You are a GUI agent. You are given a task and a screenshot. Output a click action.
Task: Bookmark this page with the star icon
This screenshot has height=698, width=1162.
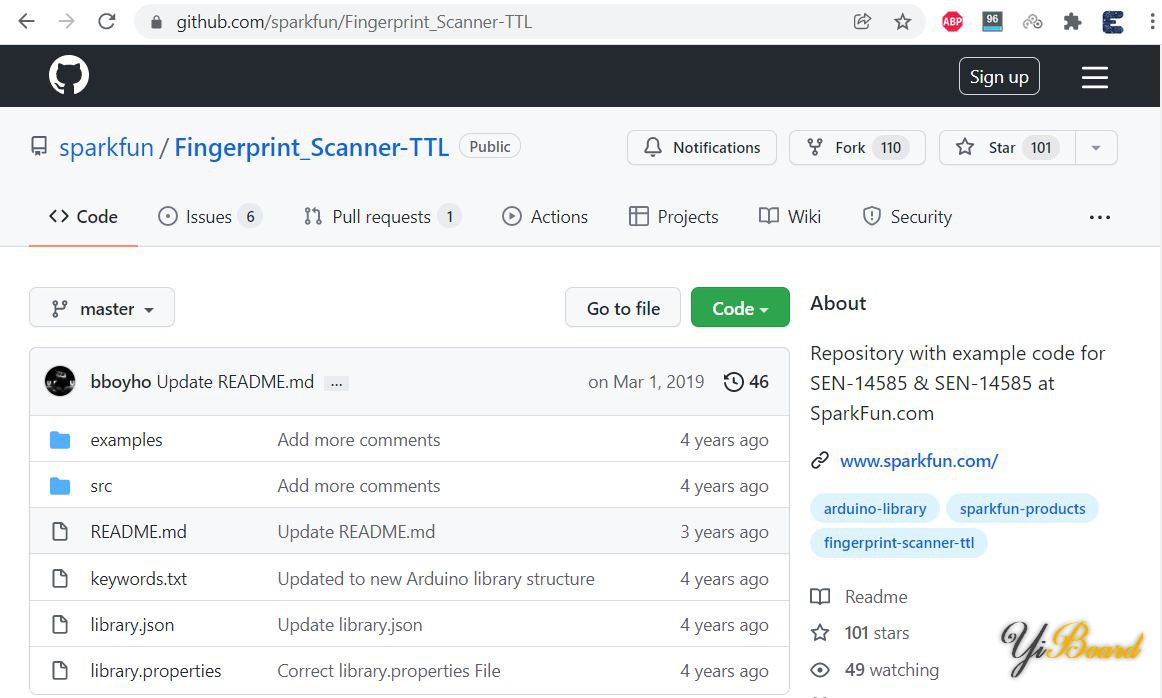point(902,21)
